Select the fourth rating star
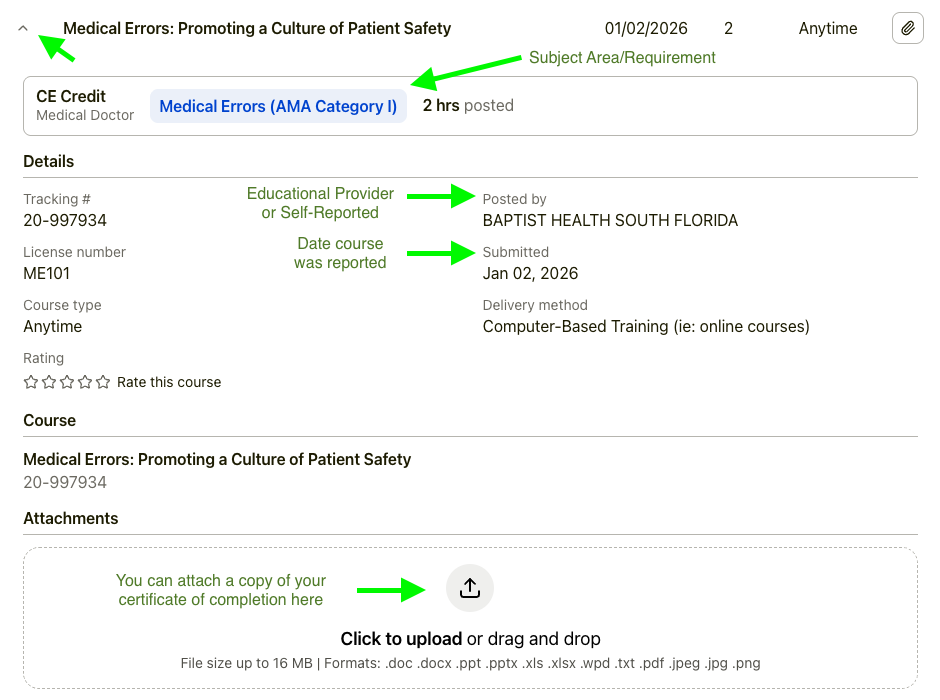Screen dimensions: 940x700 click(85, 382)
